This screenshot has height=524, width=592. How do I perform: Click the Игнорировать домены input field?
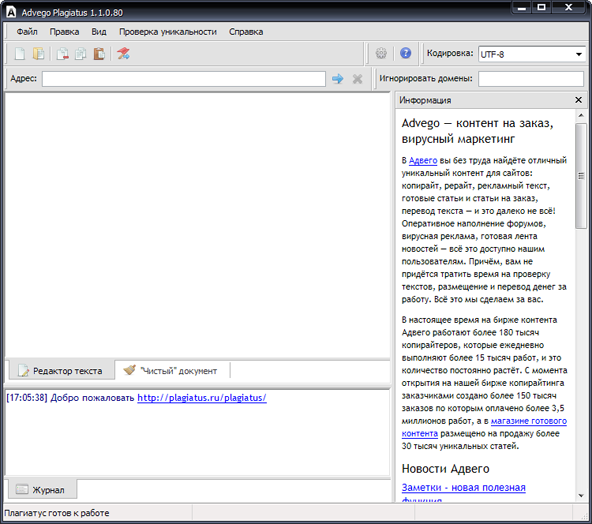click(531, 79)
